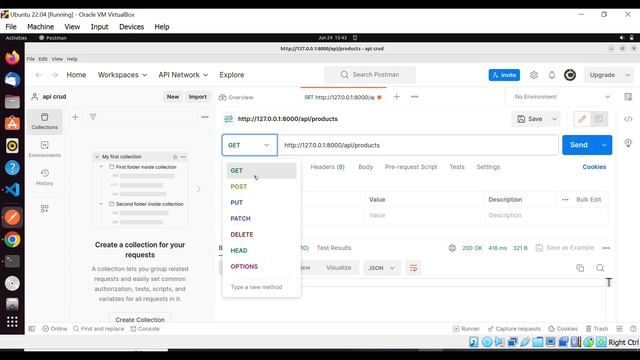Viewport: 640px width, 360px height.
Task: Open the notifications bell
Action: click(552, 75)
